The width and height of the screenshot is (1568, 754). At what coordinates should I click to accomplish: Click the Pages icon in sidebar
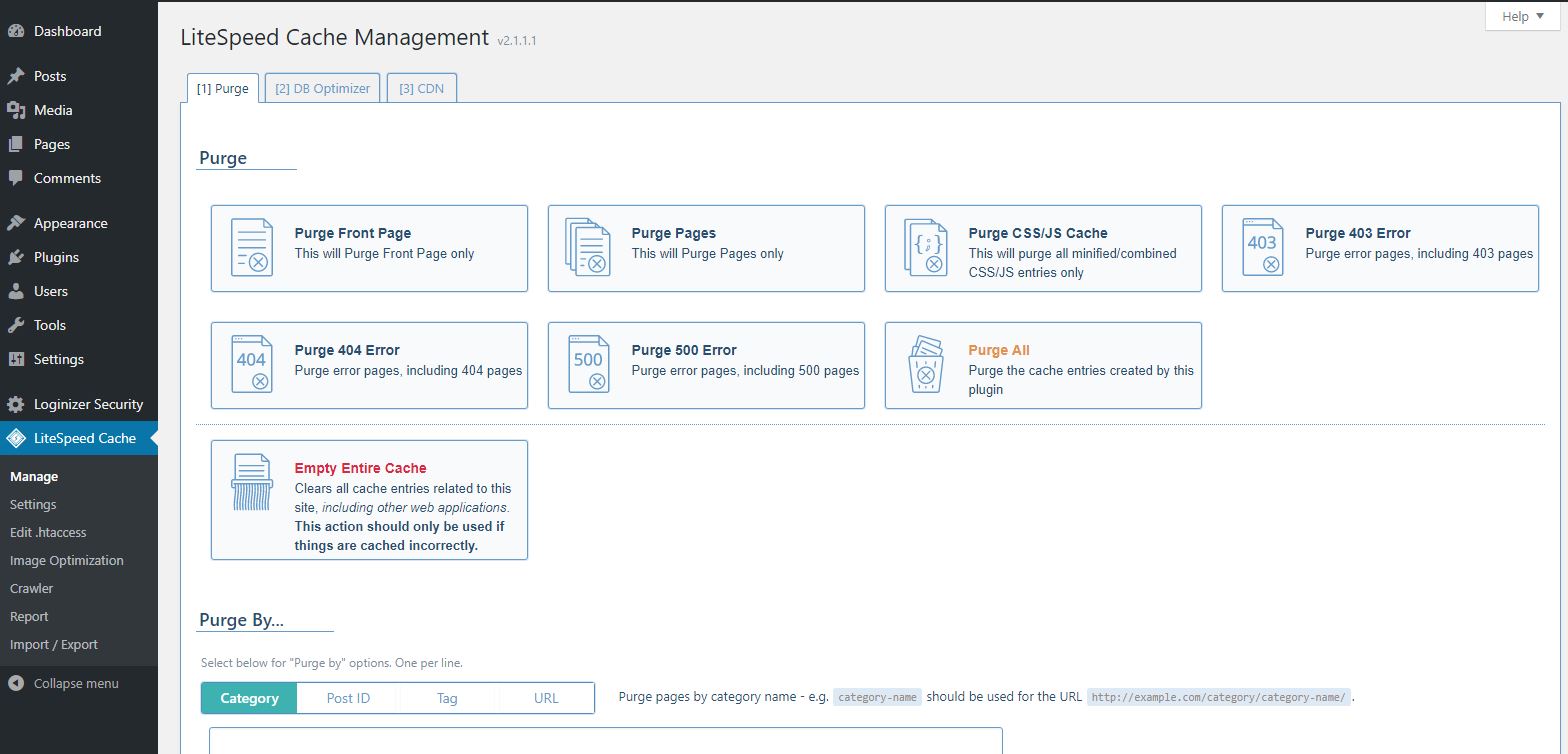[16, 144]
